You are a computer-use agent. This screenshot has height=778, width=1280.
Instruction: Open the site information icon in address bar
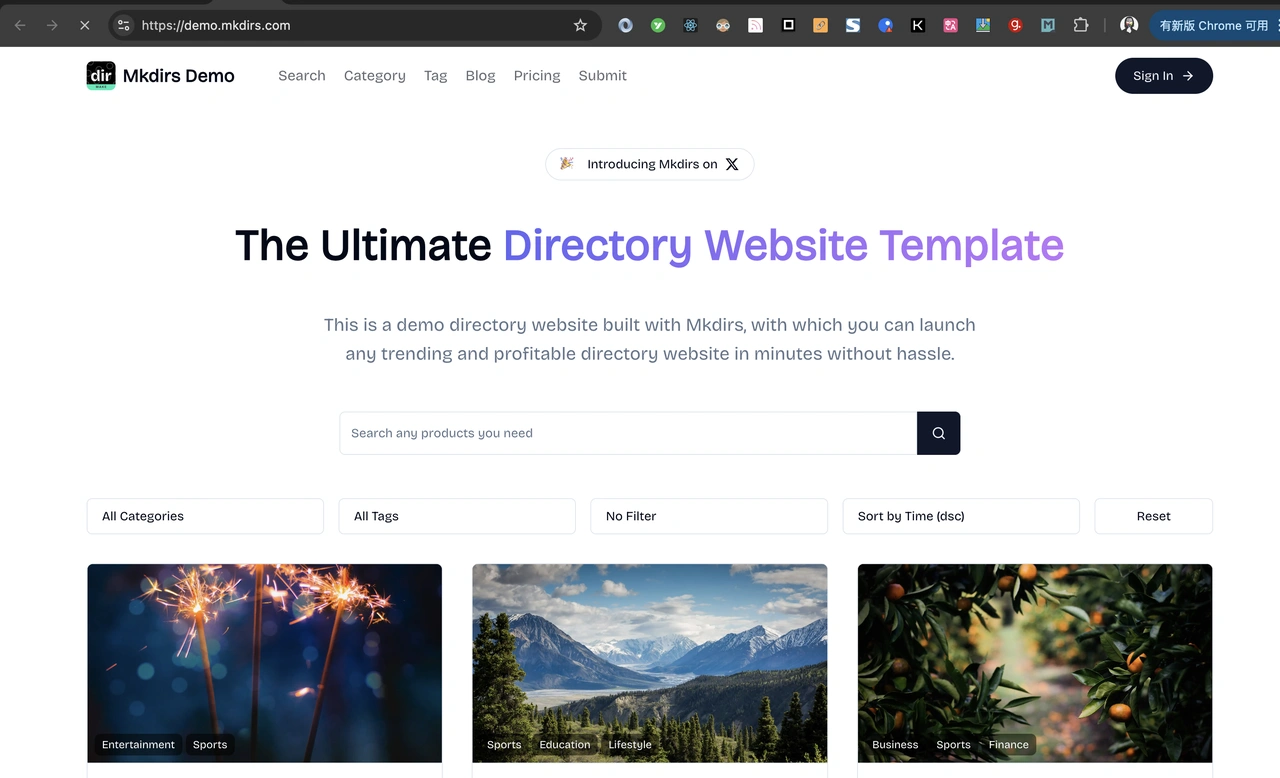[x=123, y=25]
